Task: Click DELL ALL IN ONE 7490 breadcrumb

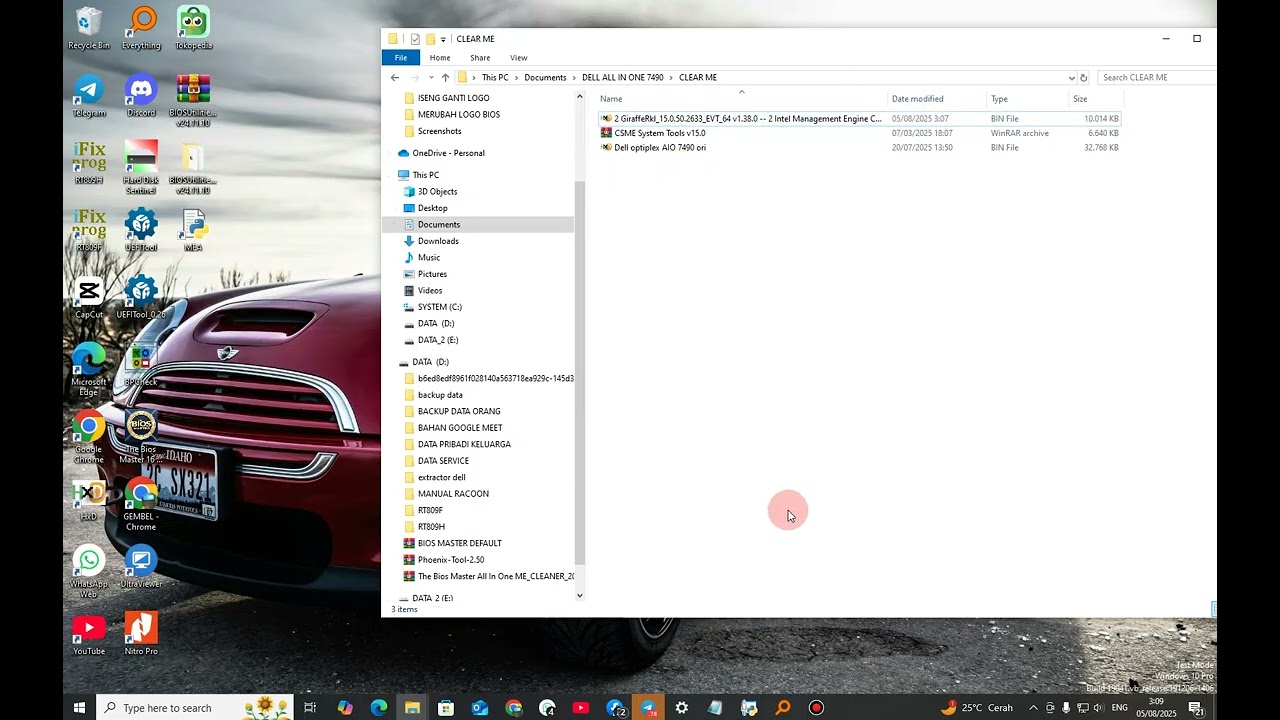Action: coord(622,77)
